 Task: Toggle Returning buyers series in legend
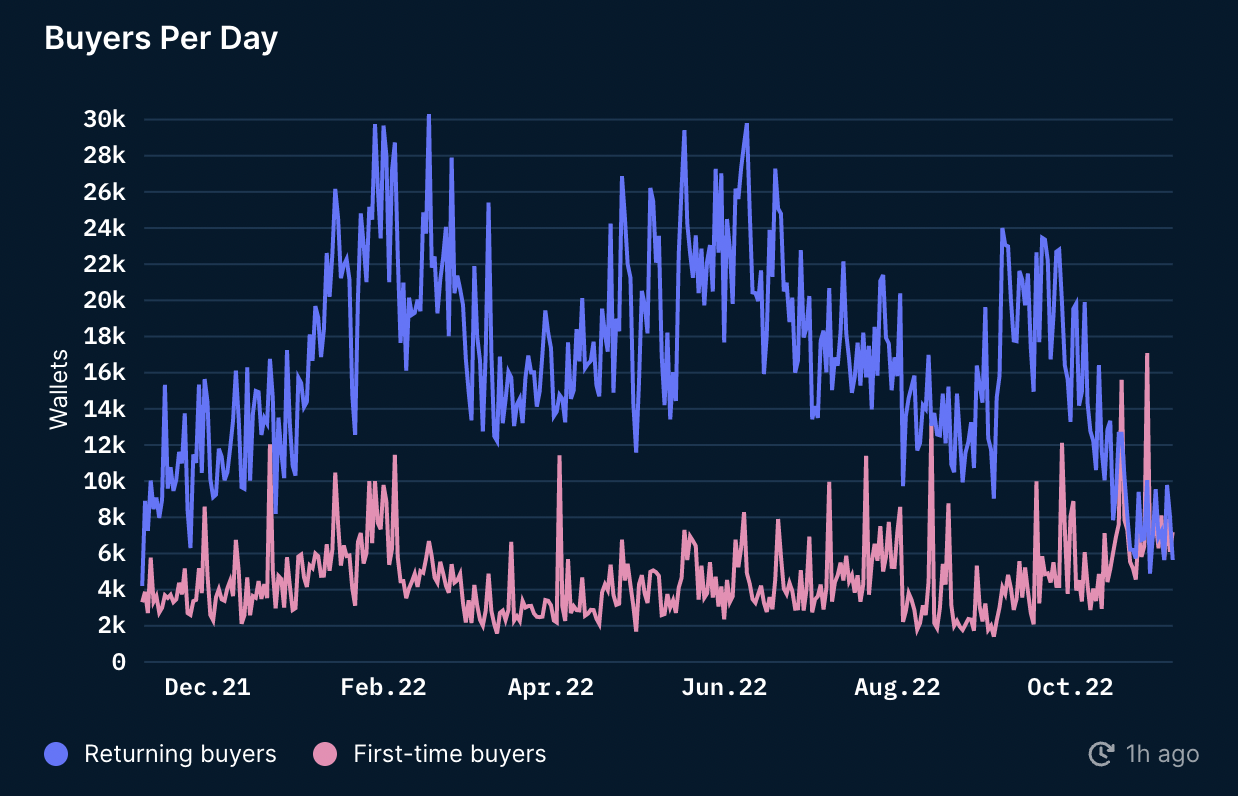[x=160, y=754]
